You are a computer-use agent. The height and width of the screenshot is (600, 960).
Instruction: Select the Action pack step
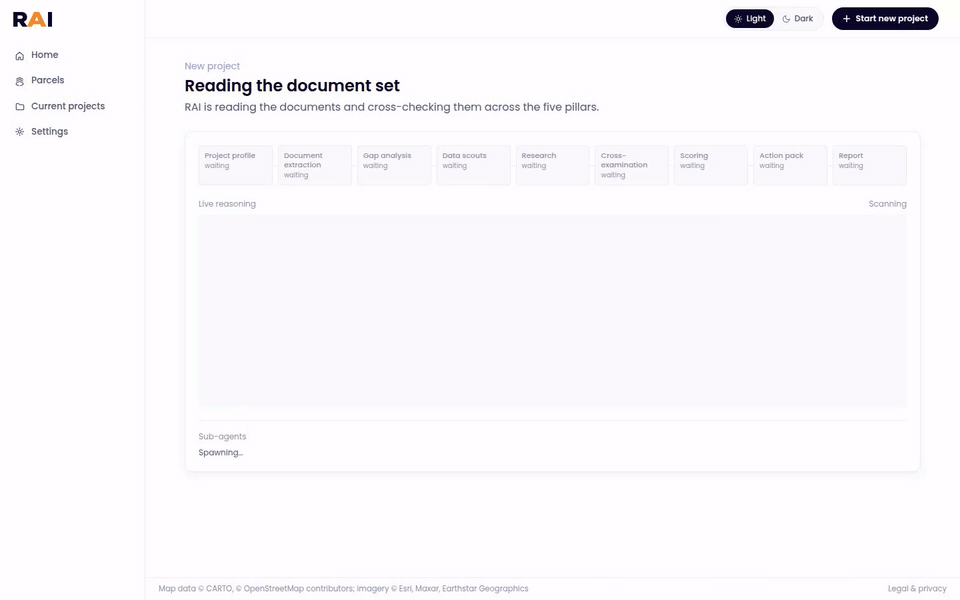790,165
